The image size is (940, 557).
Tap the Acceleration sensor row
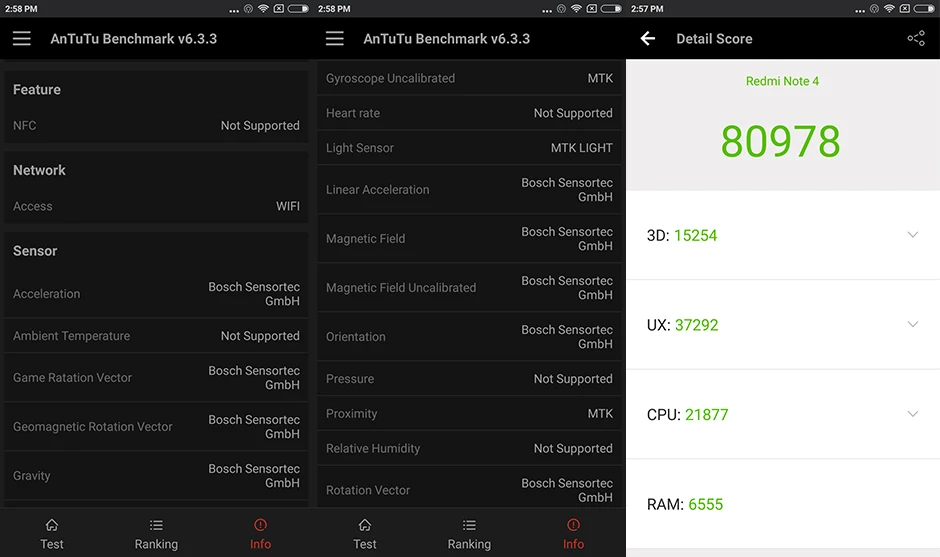(156, 294)
